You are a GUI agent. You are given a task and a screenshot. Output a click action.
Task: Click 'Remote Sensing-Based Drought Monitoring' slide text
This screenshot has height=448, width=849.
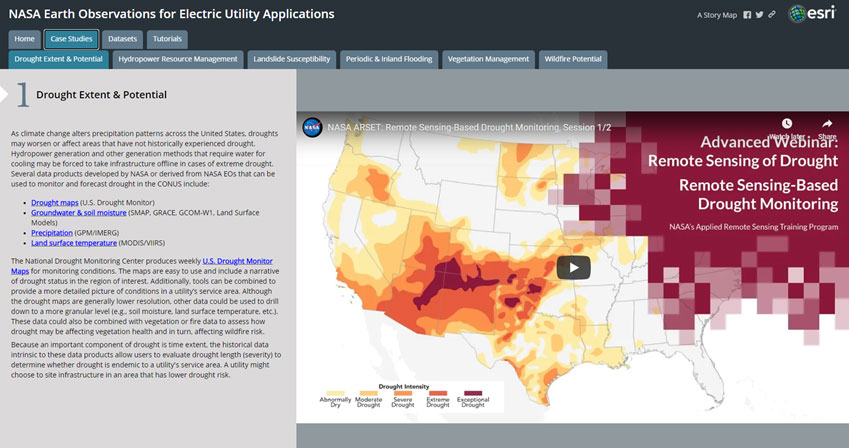759,194
